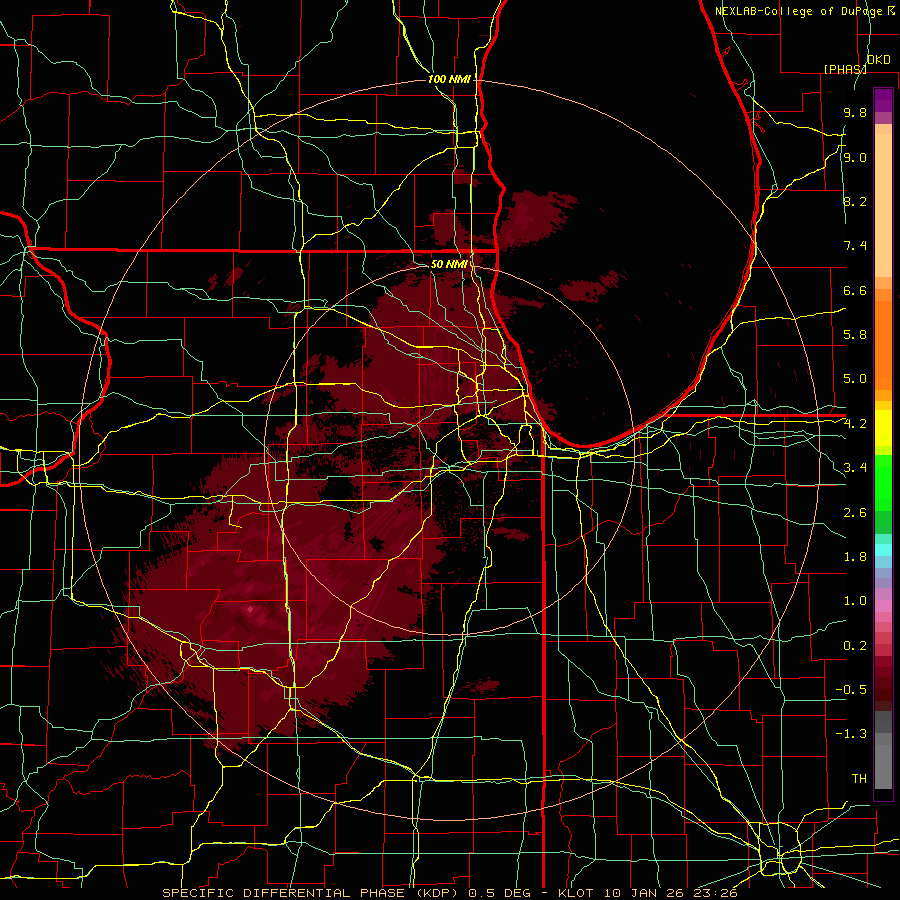This screenshot has width=900, height=900.
Task: Click the cyan band of the color scale
Action: (x=883, y=550)
